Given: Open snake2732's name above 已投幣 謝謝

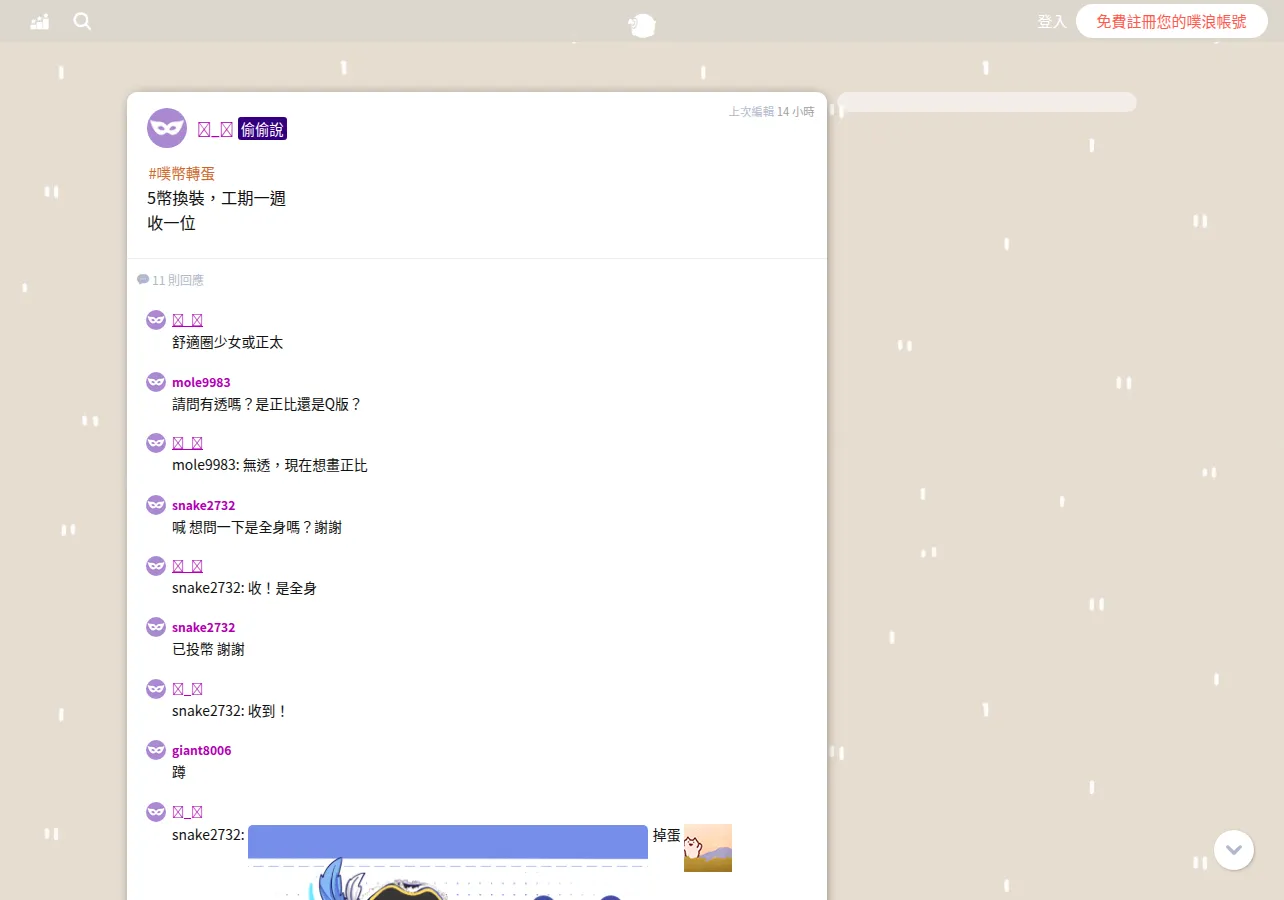Looking at the screenshot, I should [x=203, y=627].
